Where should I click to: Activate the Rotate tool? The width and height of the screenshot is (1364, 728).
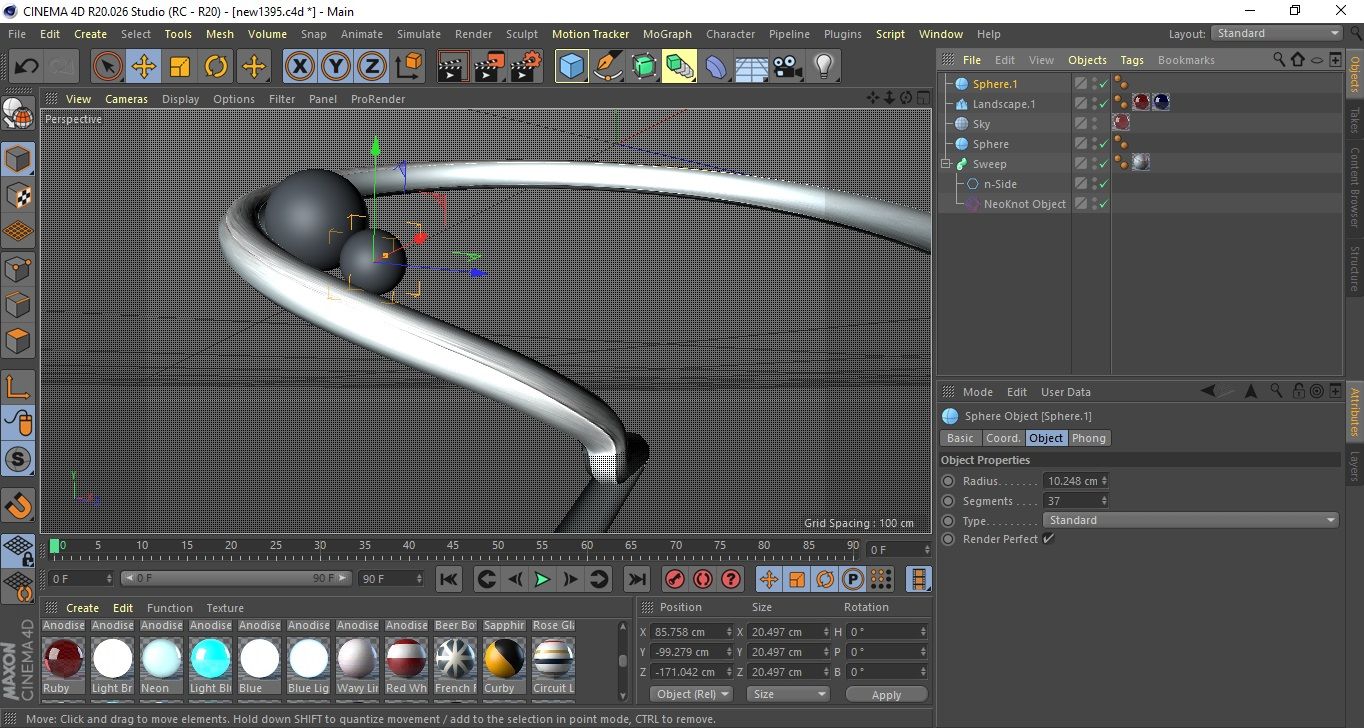216,67
